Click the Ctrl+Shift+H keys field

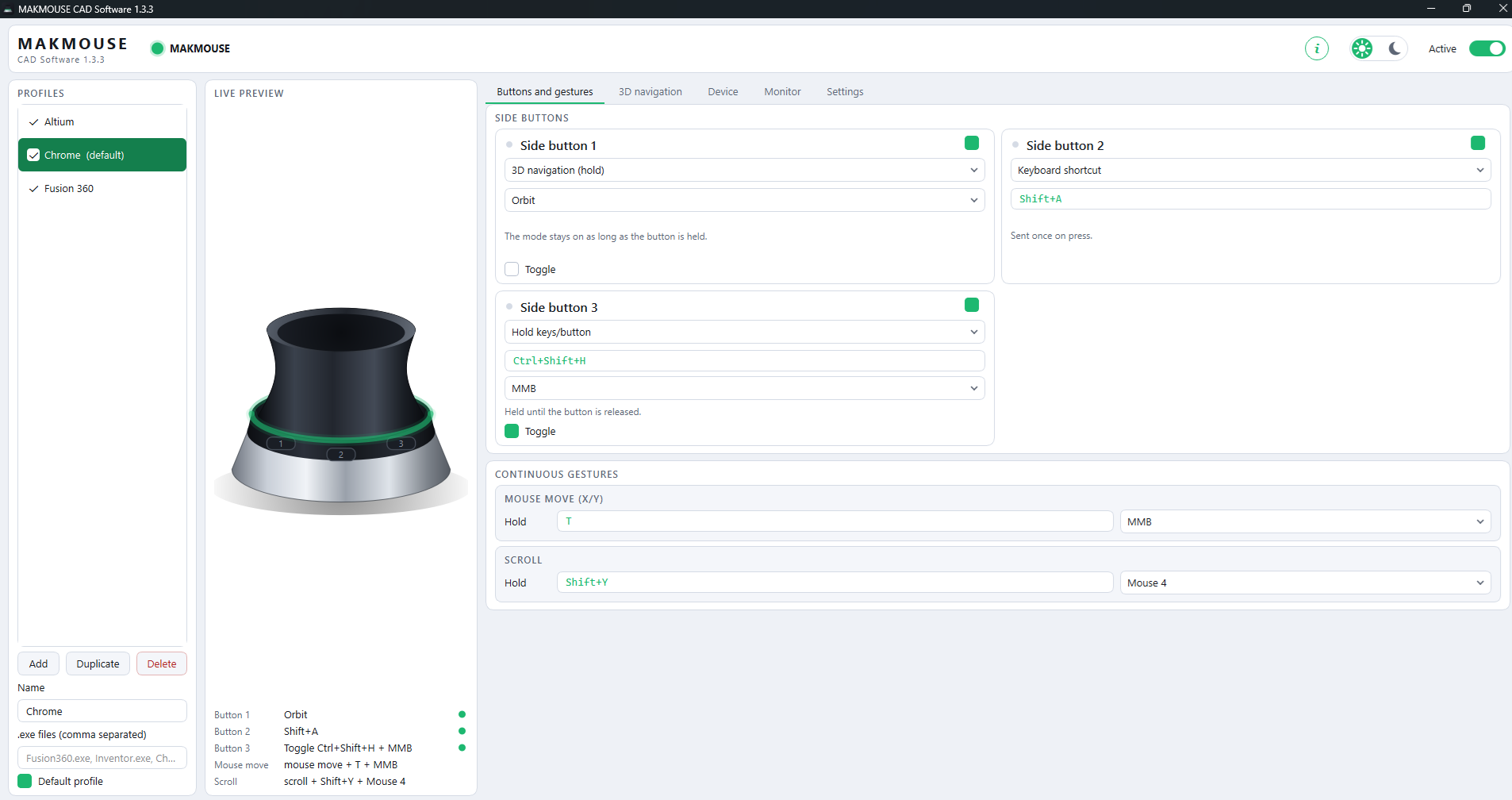coord(744,361)
